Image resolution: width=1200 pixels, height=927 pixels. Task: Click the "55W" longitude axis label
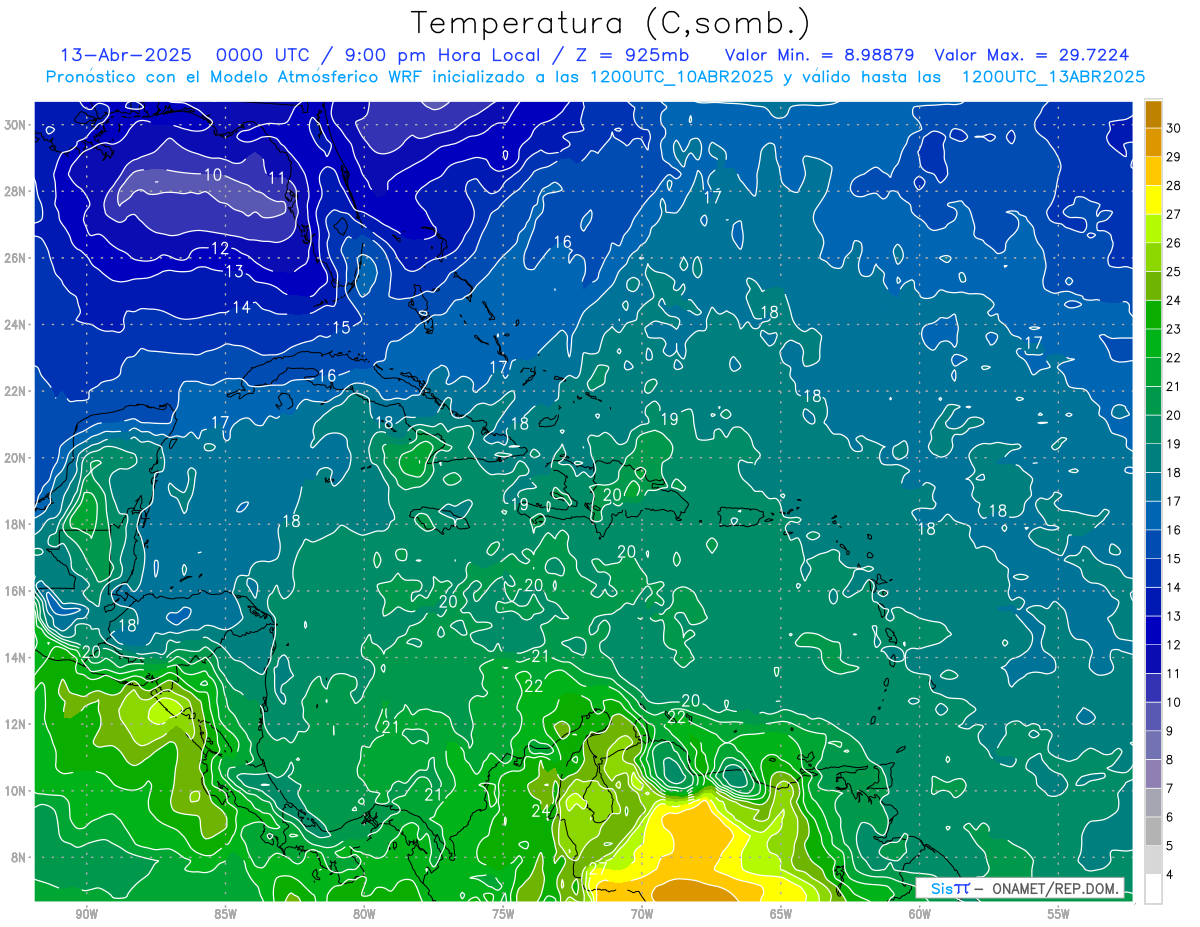click(1059, 914)
